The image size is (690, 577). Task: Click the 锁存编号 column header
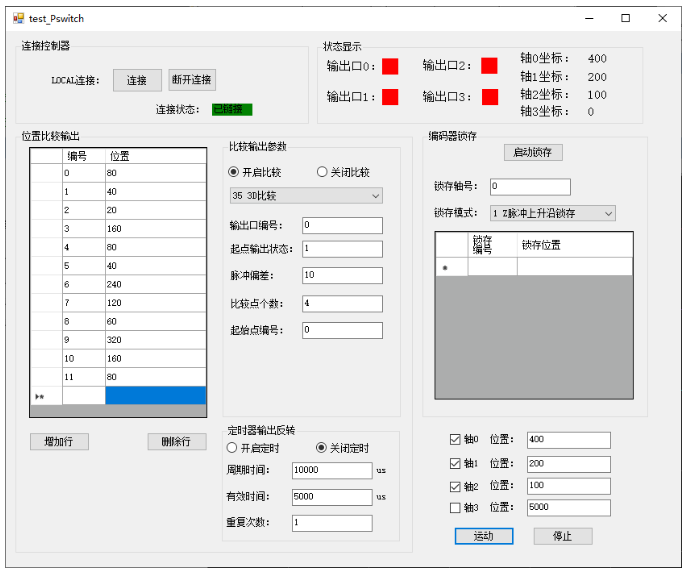[492, 245]
